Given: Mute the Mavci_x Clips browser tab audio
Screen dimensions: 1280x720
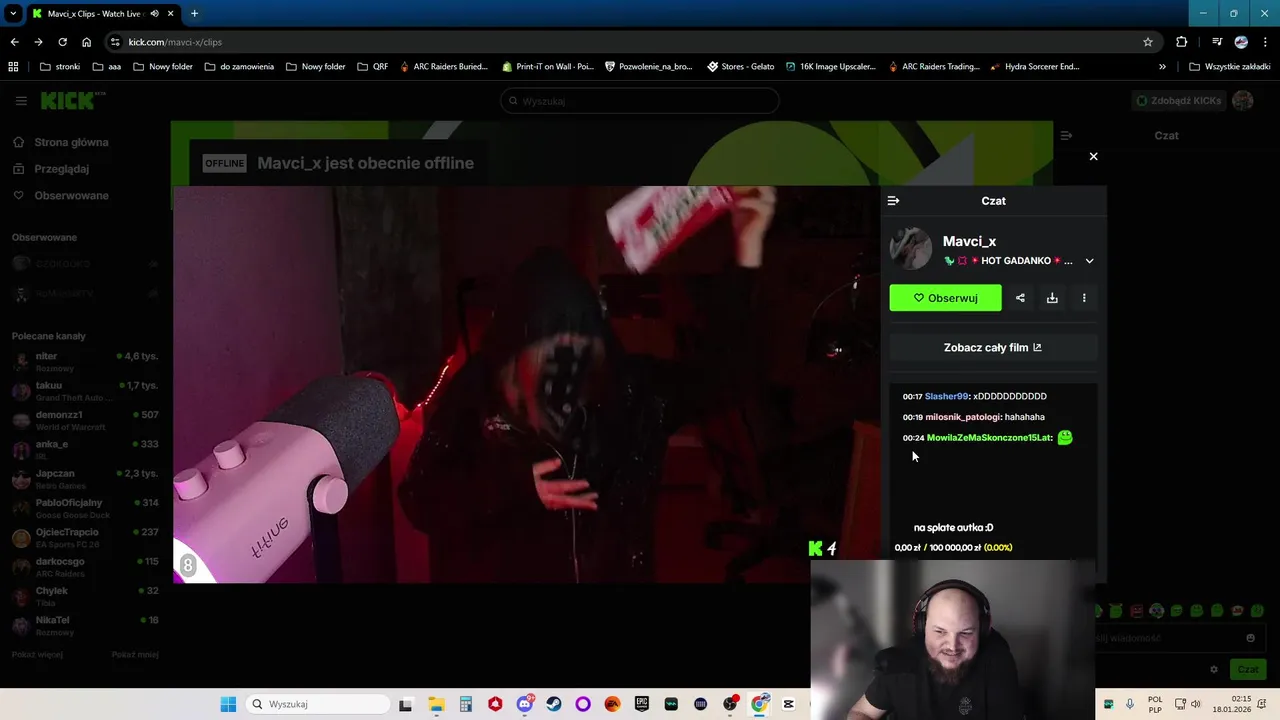Looking at the screenshot, I should [154, 14].
